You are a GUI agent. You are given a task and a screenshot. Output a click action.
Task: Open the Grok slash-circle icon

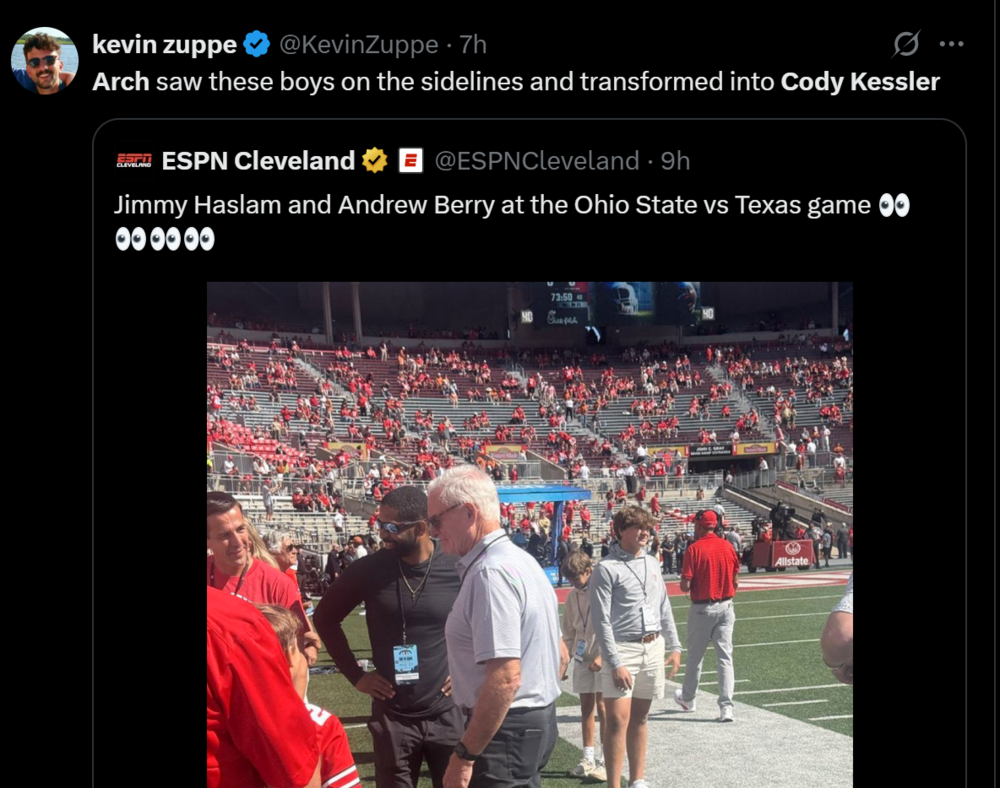(906, 44)
